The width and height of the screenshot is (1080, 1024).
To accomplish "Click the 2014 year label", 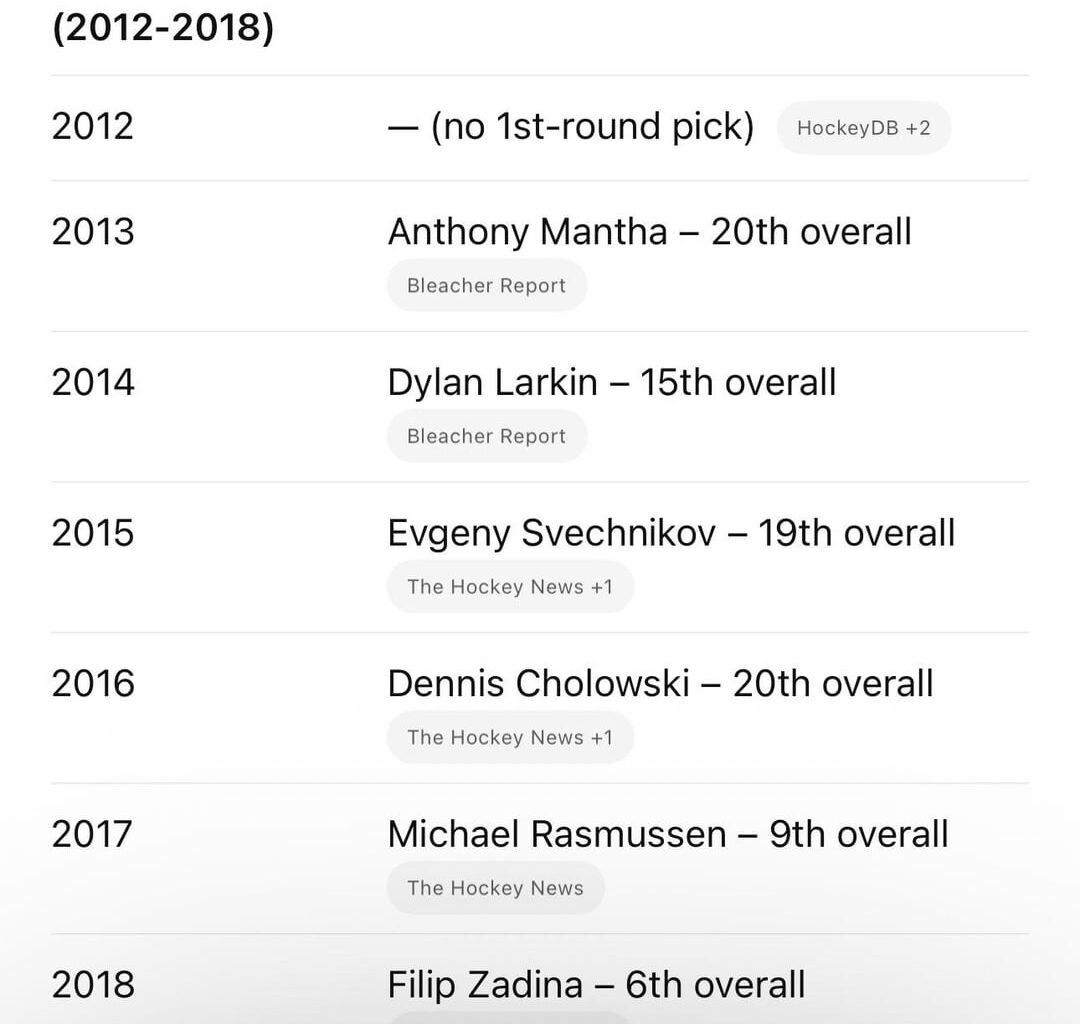I will [94, 382].
